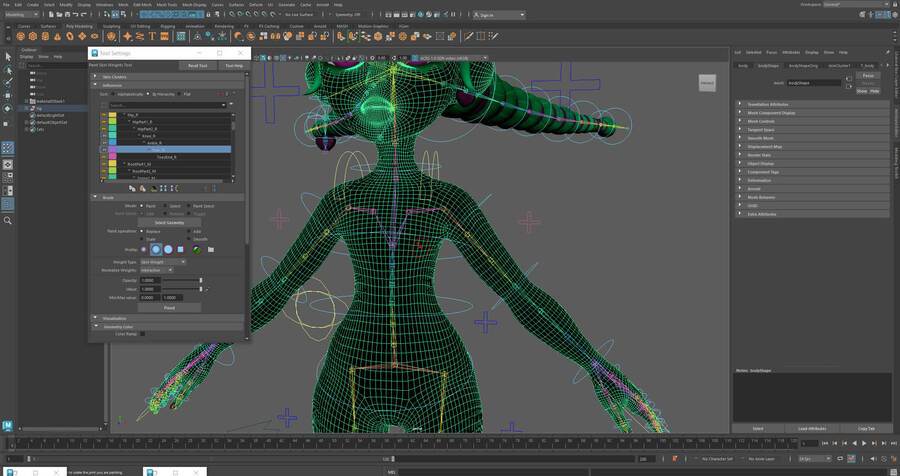The image size is (900, 476).
Task: Click the magnifier search icon in left toolbox
Action: click(x=8, y=219)
